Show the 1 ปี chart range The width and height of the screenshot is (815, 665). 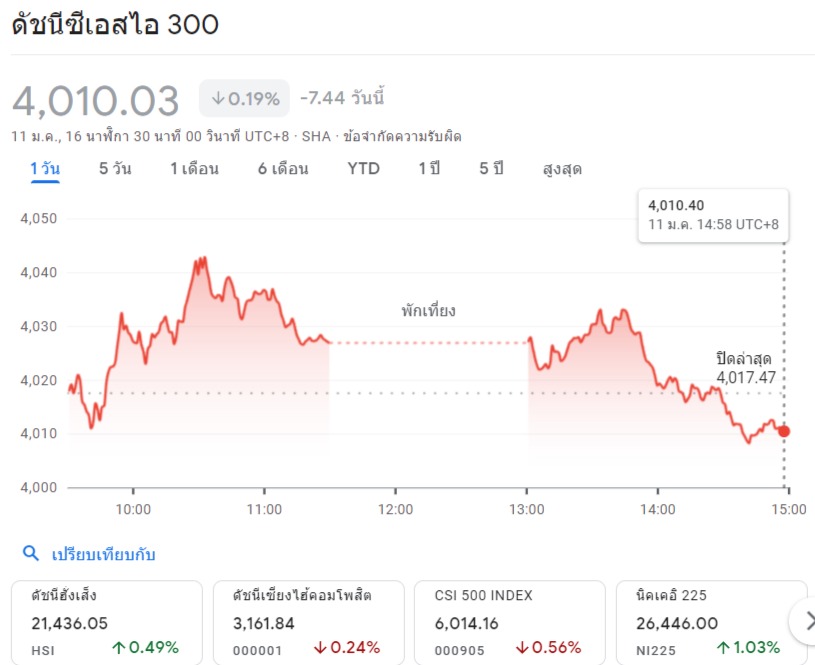(429, 169)
